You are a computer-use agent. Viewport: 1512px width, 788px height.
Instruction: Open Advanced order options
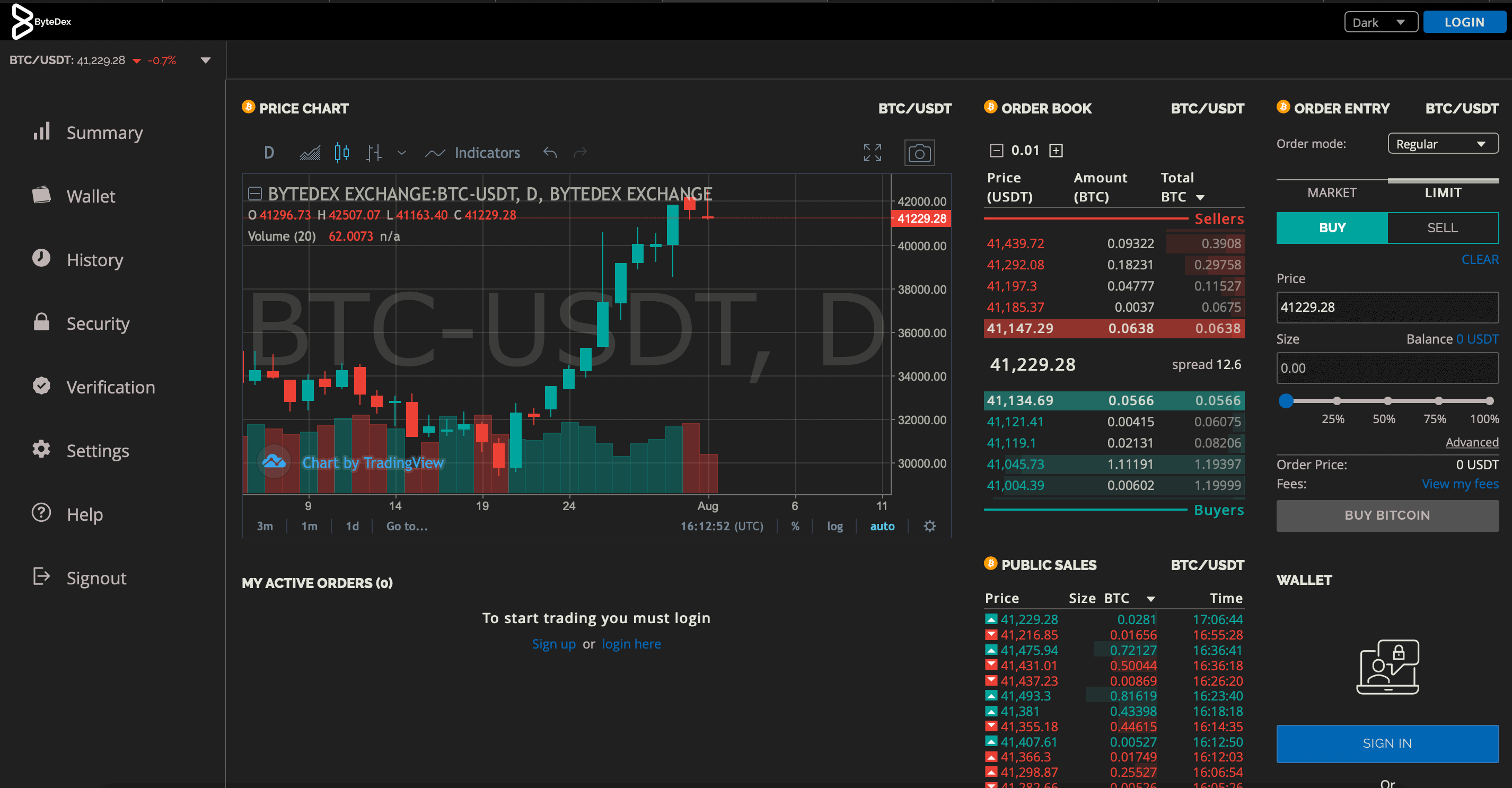click(1472, 442)
